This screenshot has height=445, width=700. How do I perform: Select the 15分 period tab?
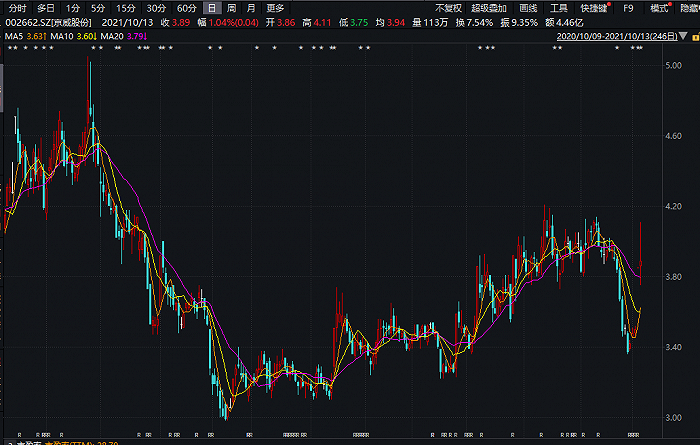coord(125,8)
